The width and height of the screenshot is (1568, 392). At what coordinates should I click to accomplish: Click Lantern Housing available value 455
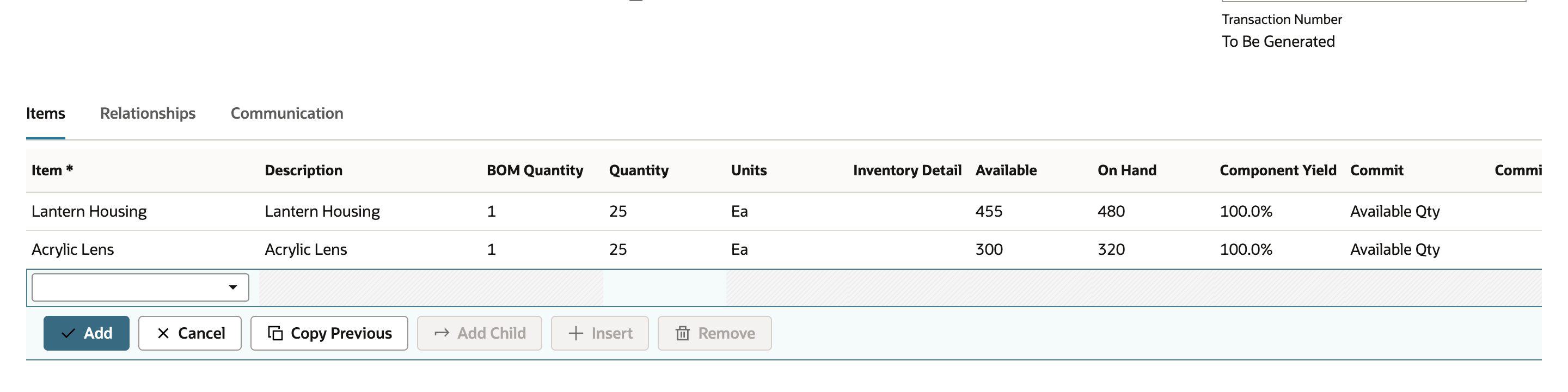[989, 211]
